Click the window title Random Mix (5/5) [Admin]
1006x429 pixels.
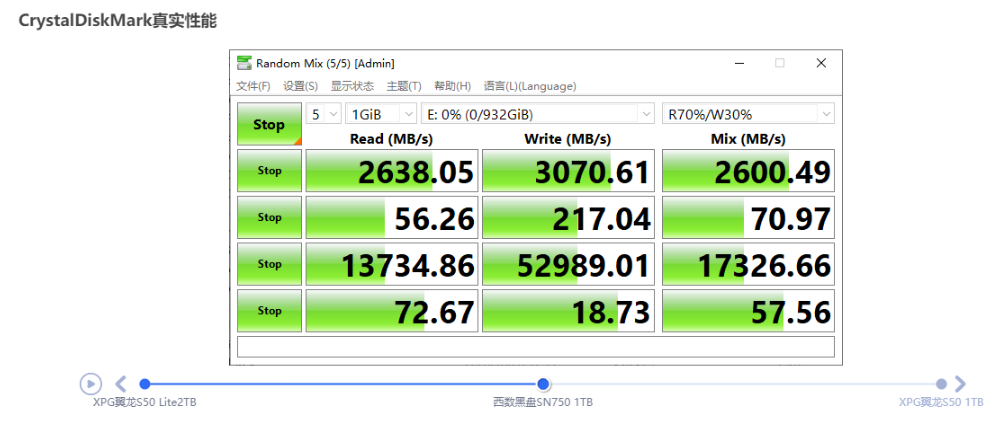(325, 63)
